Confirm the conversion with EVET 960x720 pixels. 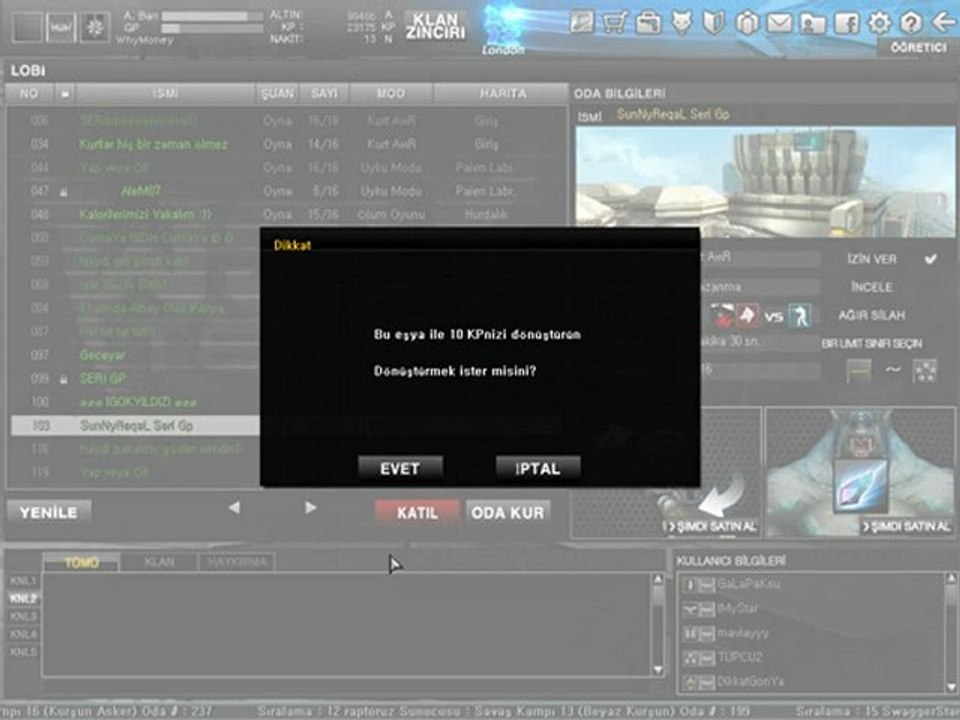(x=400, y=468)
